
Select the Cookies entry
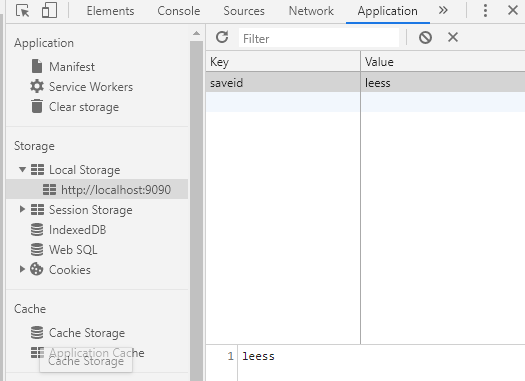click(70, 270)
